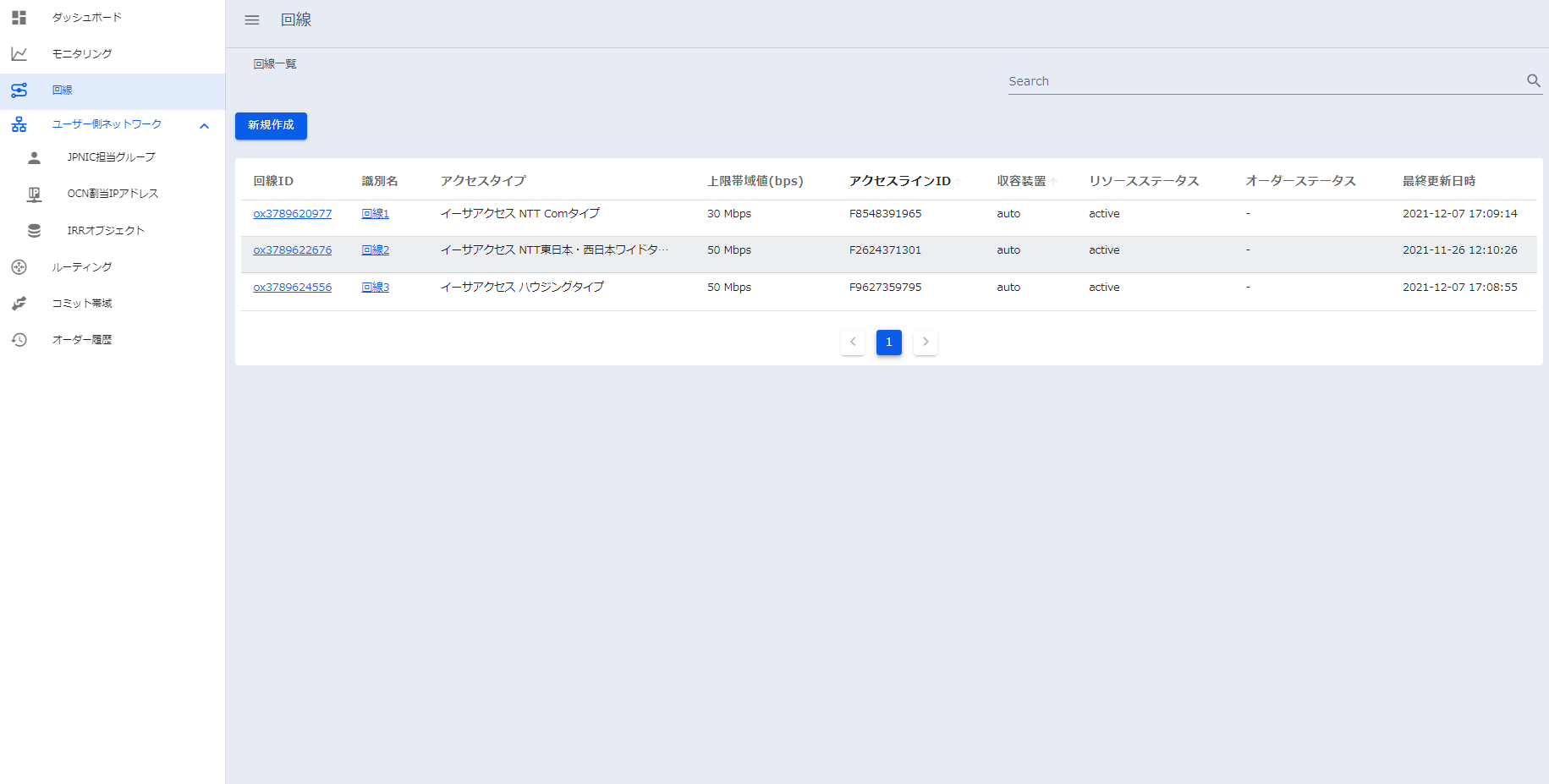Open コミット帯域 in the sidebar
Viewport: 1549px width, 784px height.
pos(82,304)
